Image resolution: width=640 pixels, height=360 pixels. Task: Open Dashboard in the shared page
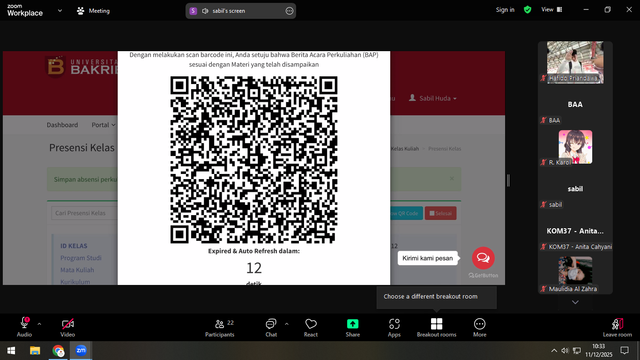pos(62,125)
